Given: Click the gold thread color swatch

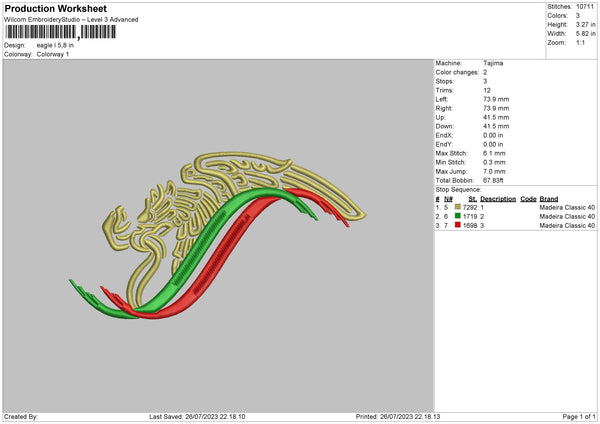Looking at the screenshot, I should coord(459,205).
